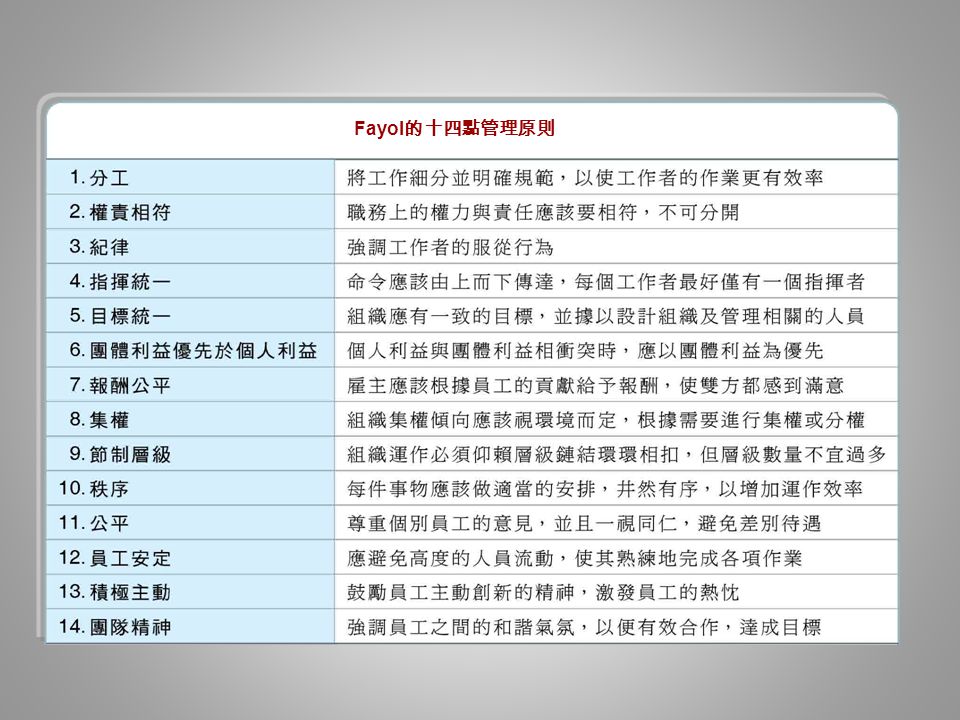Select the cell '12. 員工安定'

190,557
